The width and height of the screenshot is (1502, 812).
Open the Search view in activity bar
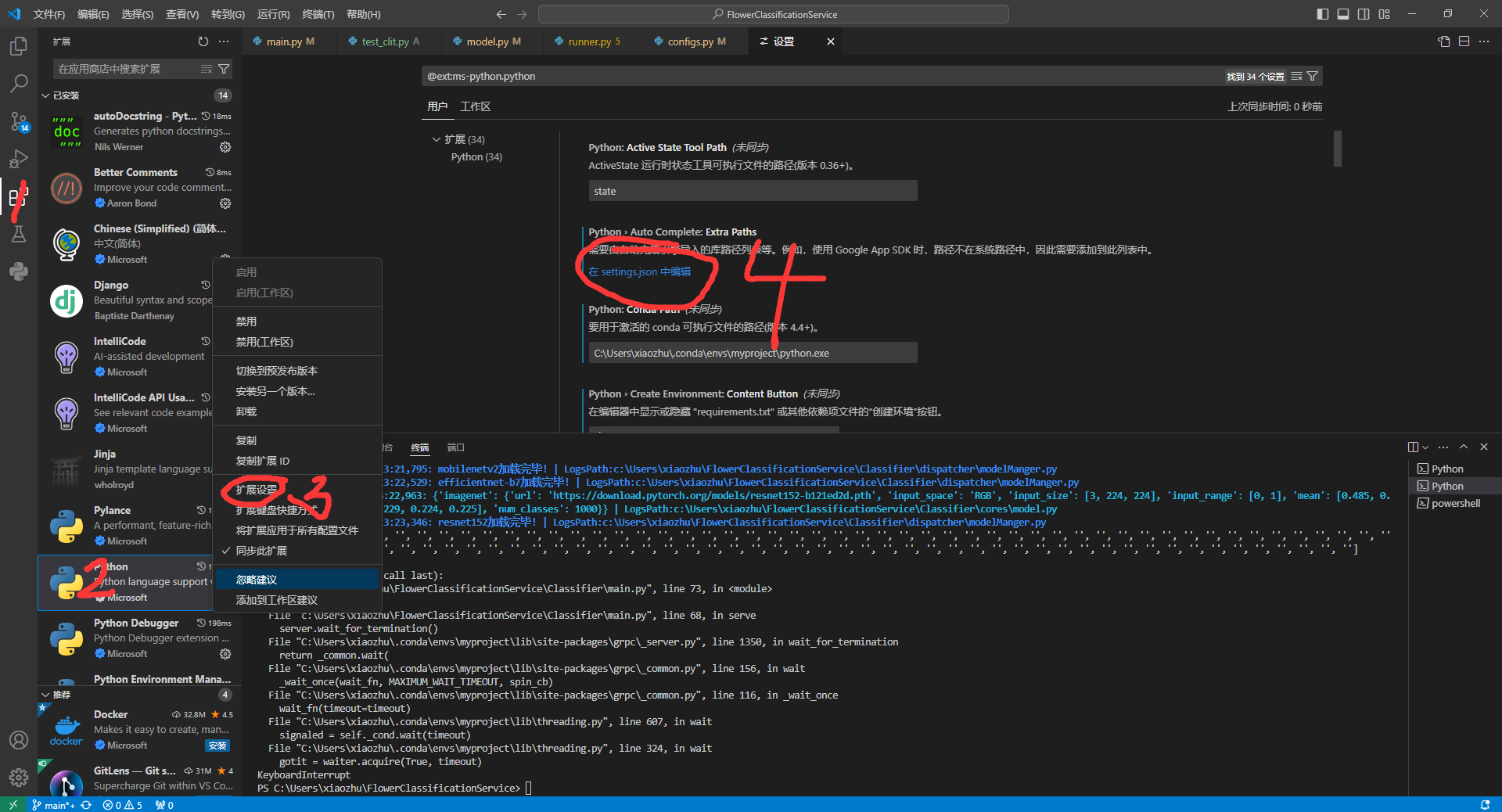[x=19, y=83]
